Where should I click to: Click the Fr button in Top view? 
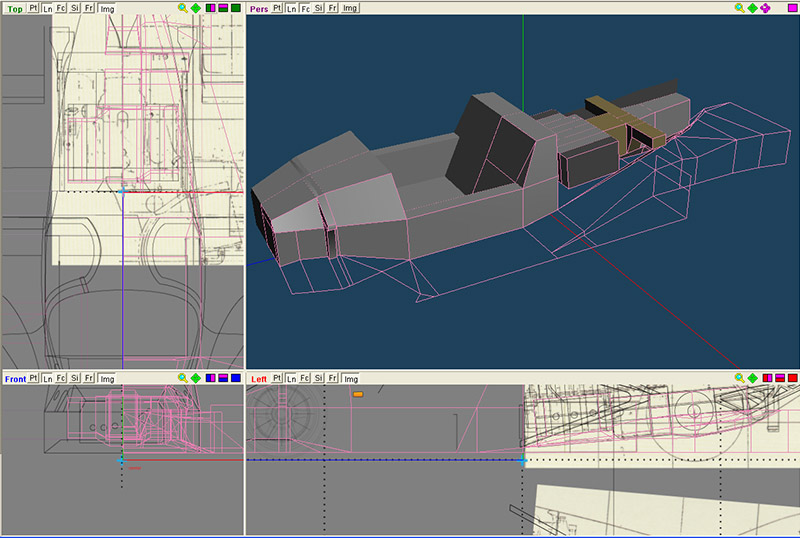89,8
